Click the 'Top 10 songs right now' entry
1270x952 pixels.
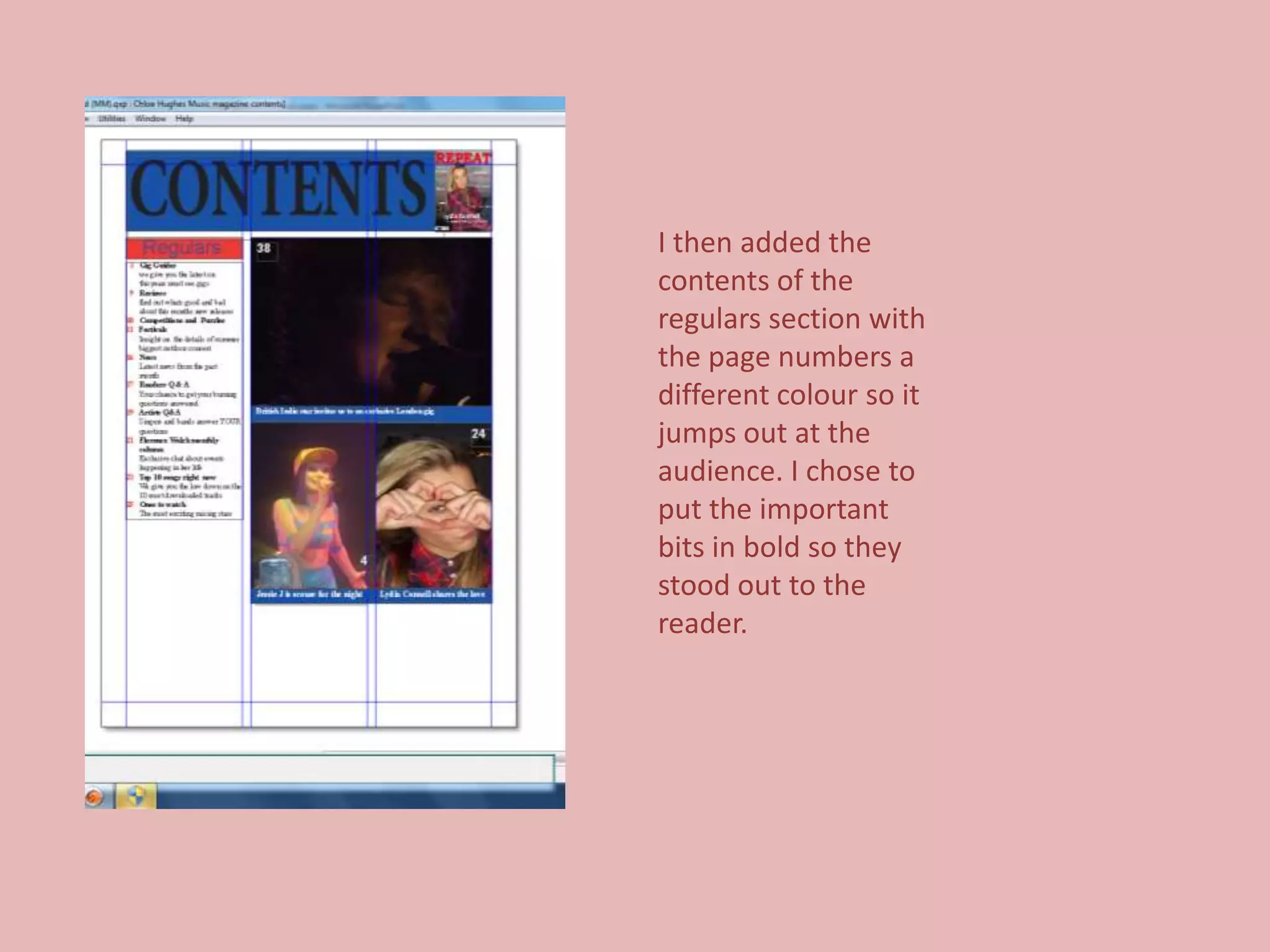177,477
